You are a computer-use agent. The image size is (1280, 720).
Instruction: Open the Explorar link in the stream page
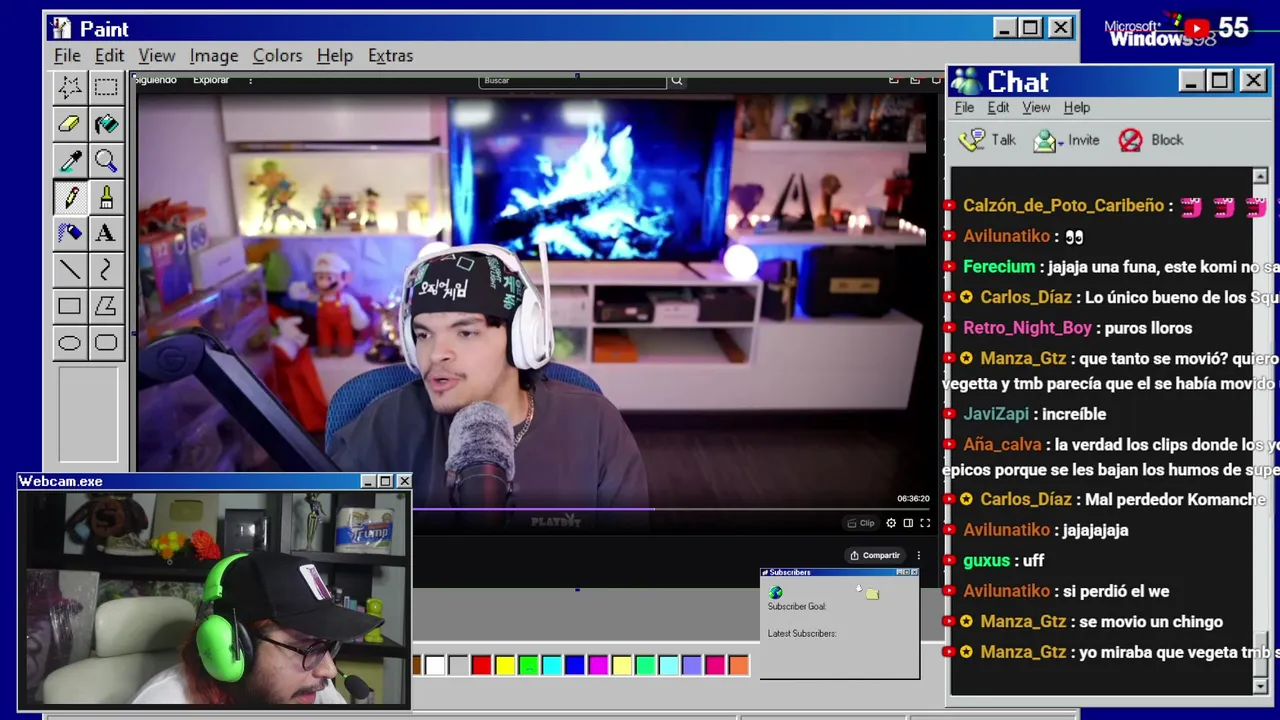[x=211, y=80]
